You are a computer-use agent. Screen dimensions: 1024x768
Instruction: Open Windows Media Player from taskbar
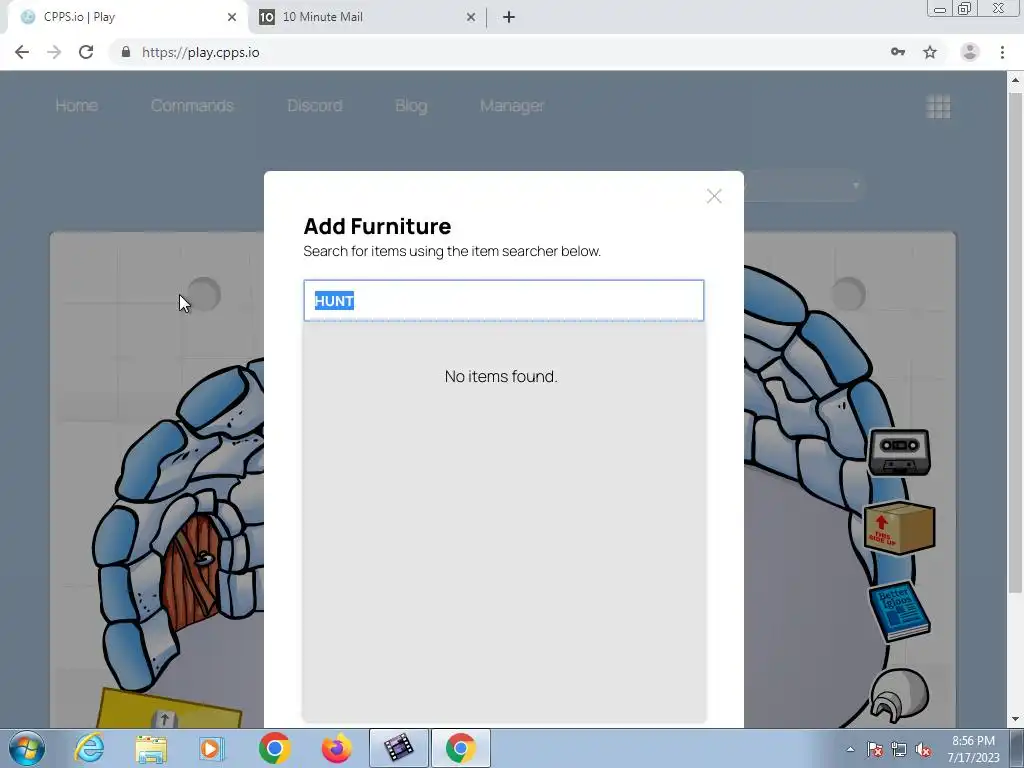[211, 748]
